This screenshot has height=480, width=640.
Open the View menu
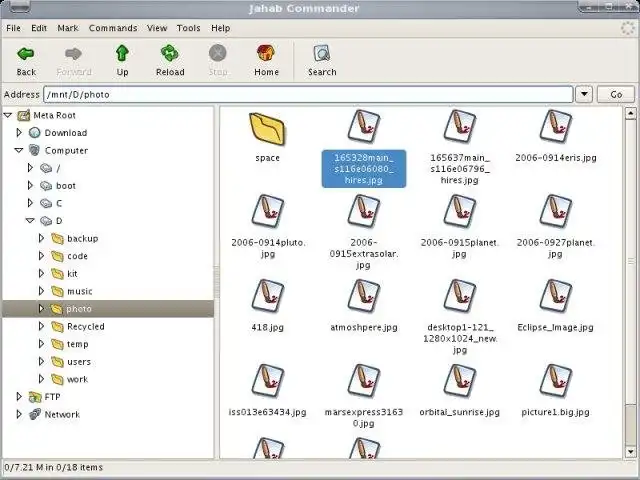[157, 28]
